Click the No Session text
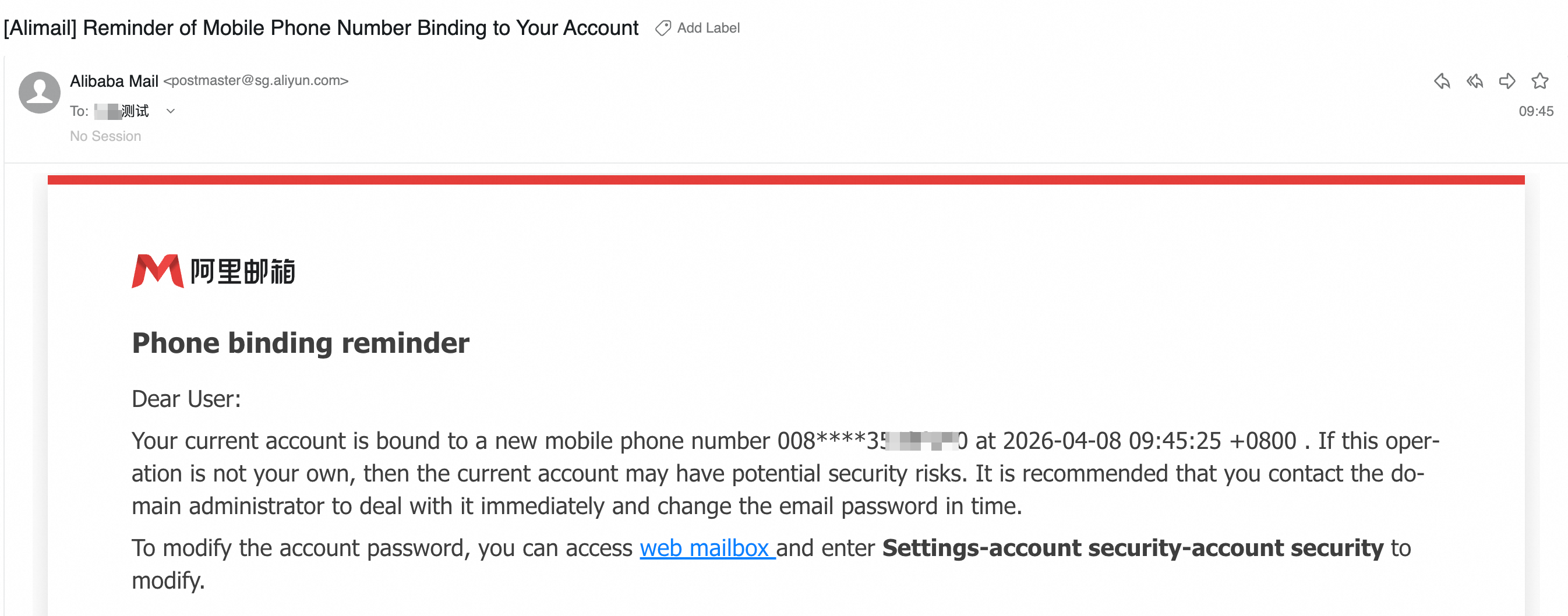Viewport: 1568px width, 616px height. click(x=105, y=136)
